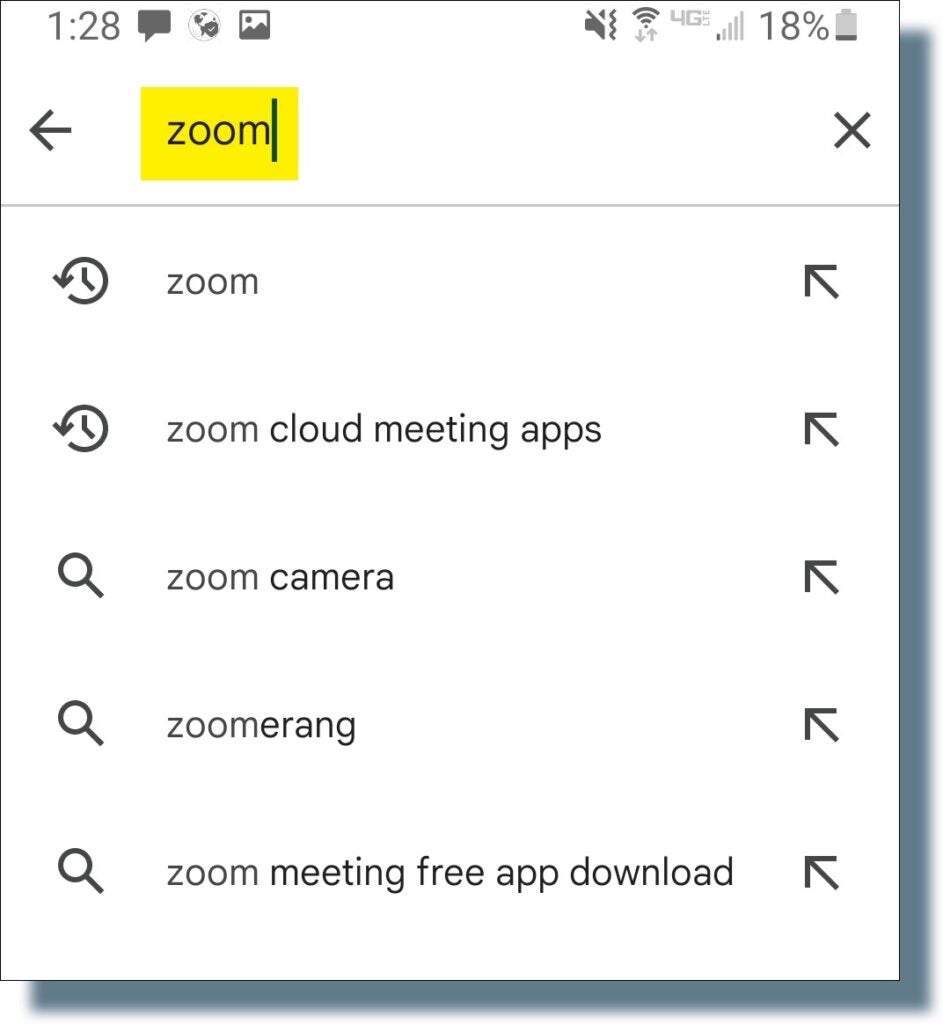Tap magnifier icon next to 'zoom camera'
Screen dimensions: 943x1024
coord(81,577)
